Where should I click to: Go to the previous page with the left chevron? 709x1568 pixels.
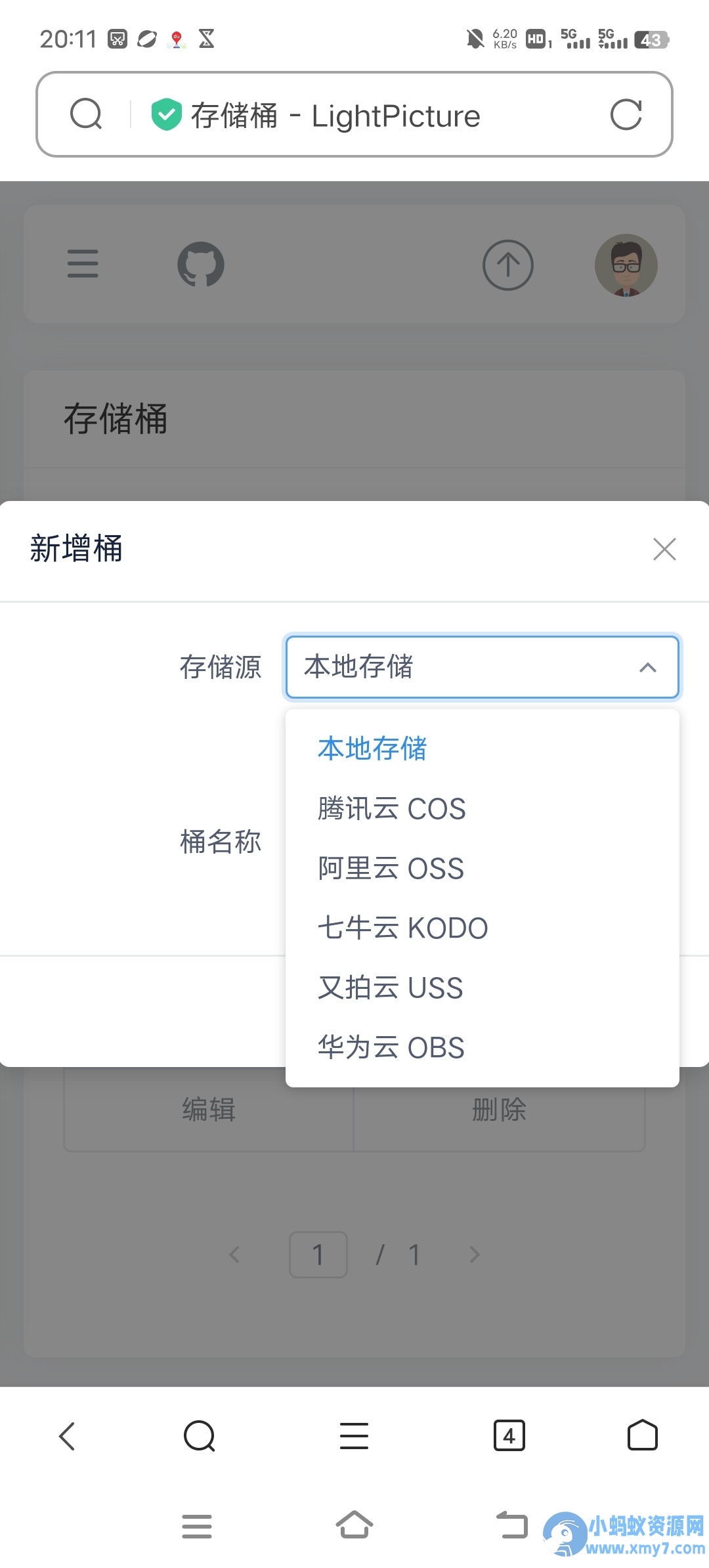(x=234, y=1255)
